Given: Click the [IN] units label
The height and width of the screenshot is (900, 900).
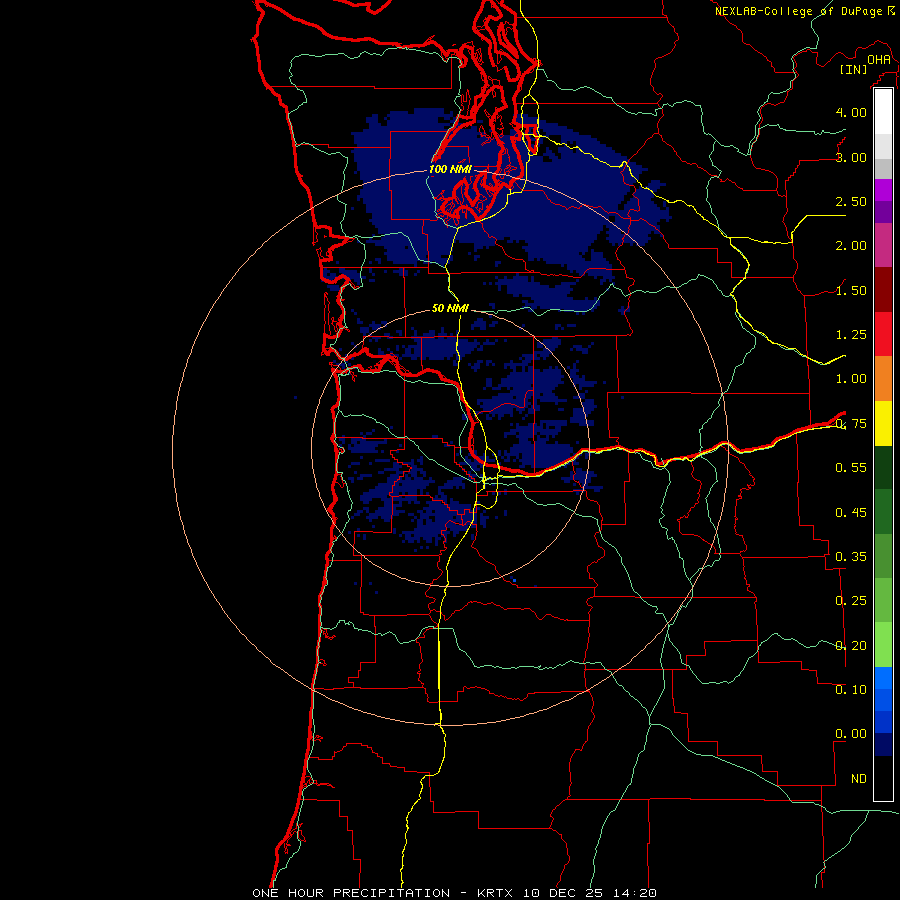Looking at the screenshot, I should click(x=854, y=69).
